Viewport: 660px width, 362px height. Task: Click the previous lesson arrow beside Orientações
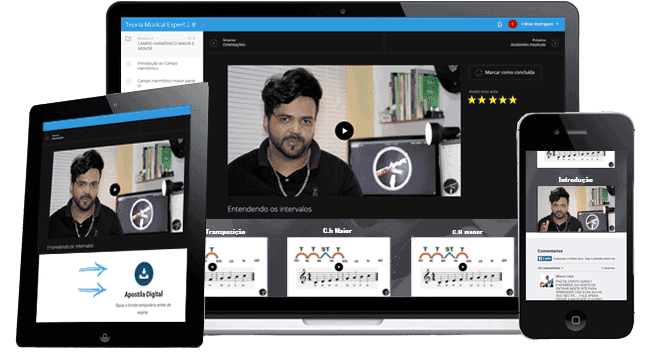pyautogui.click(x=213, y=43)
